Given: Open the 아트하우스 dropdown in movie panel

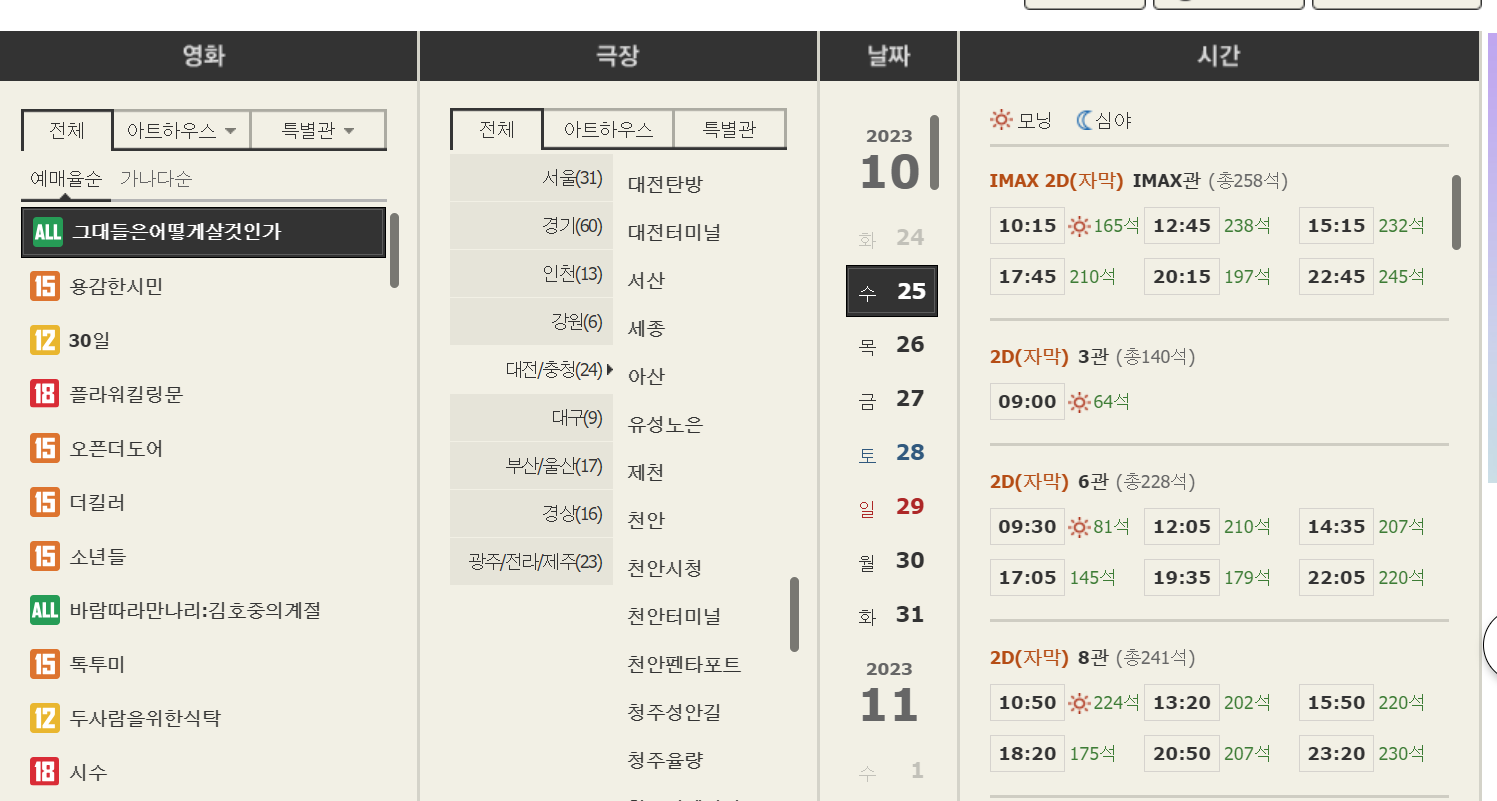Looking at the screenshot, I should [x=181, y=130].
